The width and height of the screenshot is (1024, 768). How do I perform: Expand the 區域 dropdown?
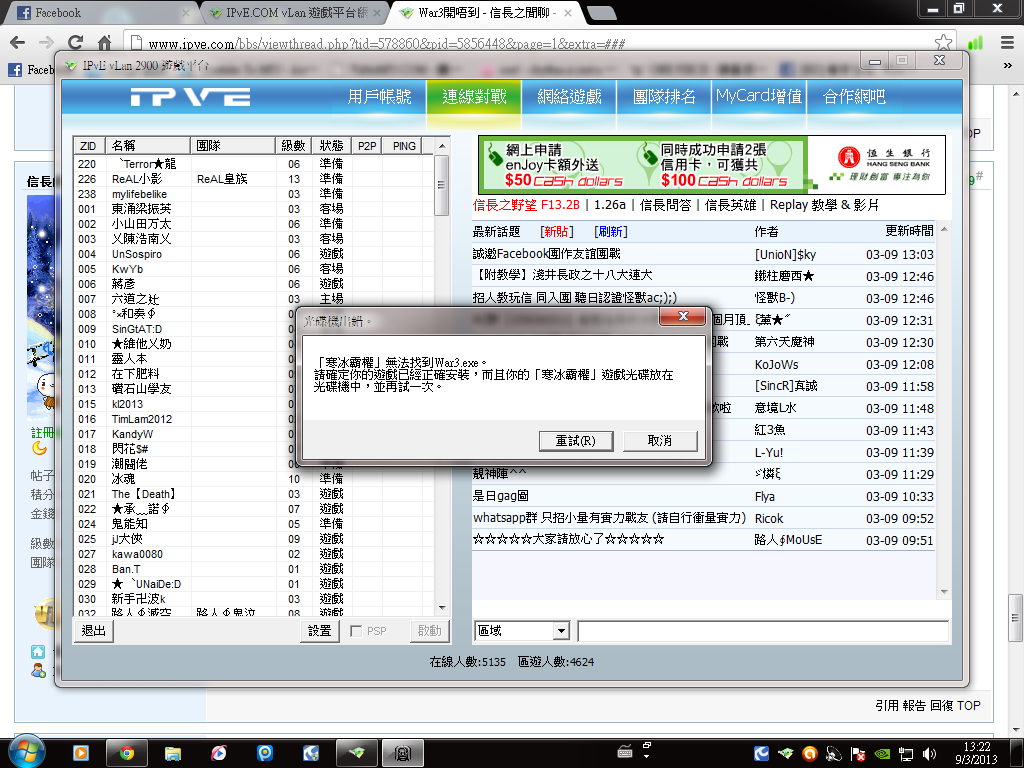coord(560,631)
